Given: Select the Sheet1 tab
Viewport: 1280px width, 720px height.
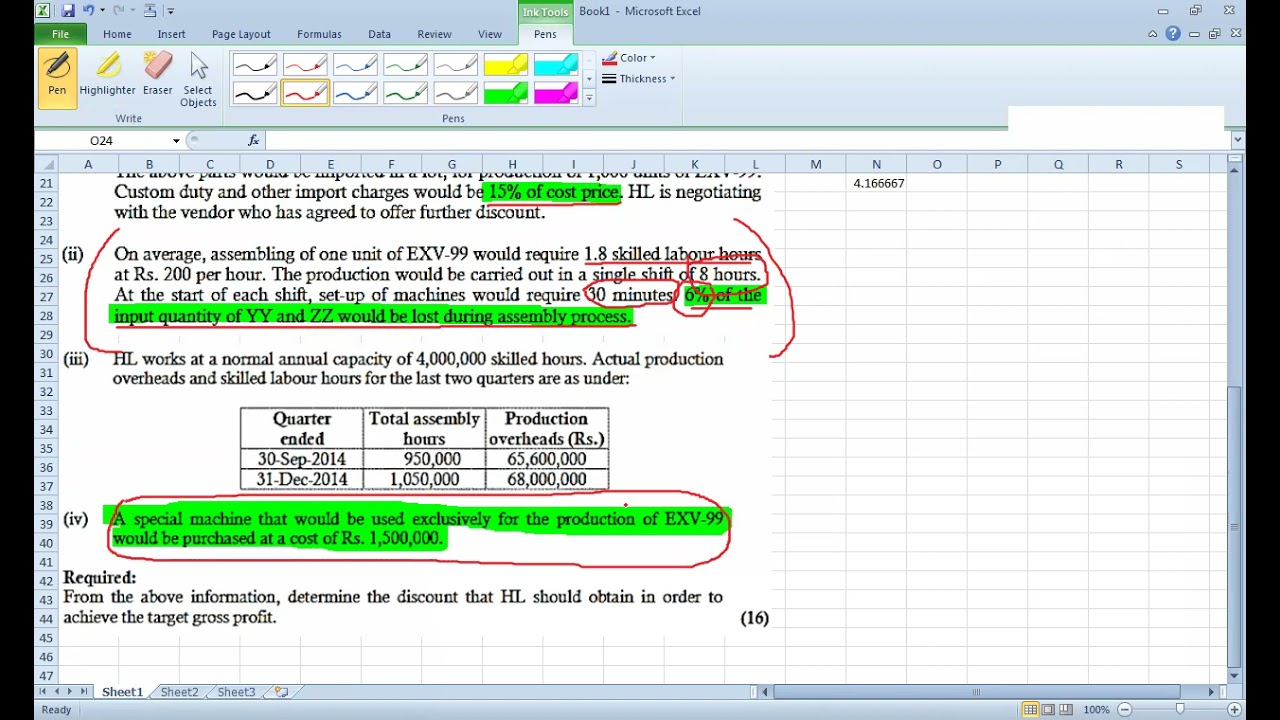Looking at the screenshot, I should (x=122, y=692).
